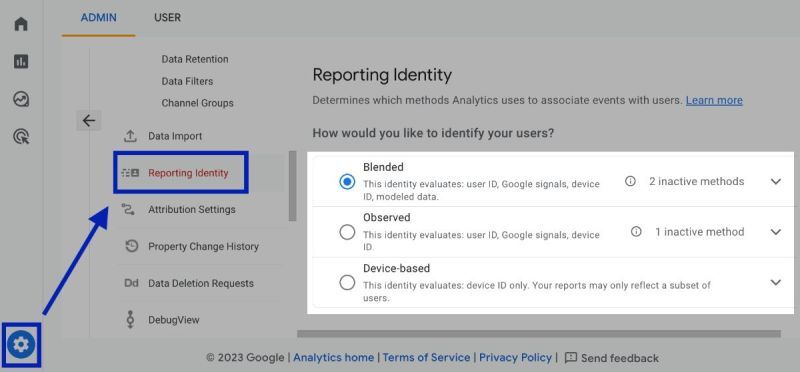Image resolution: width=800 pixels, height=372 pixels.
Task: Select the Blended radio button
Action: 347,182
